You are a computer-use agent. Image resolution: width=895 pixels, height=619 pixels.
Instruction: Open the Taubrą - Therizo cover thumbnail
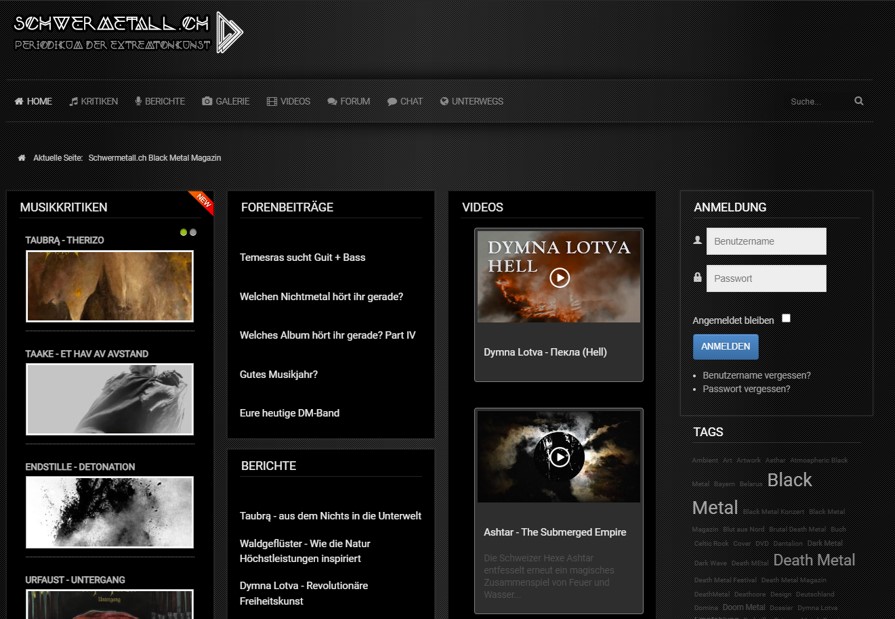110,286
